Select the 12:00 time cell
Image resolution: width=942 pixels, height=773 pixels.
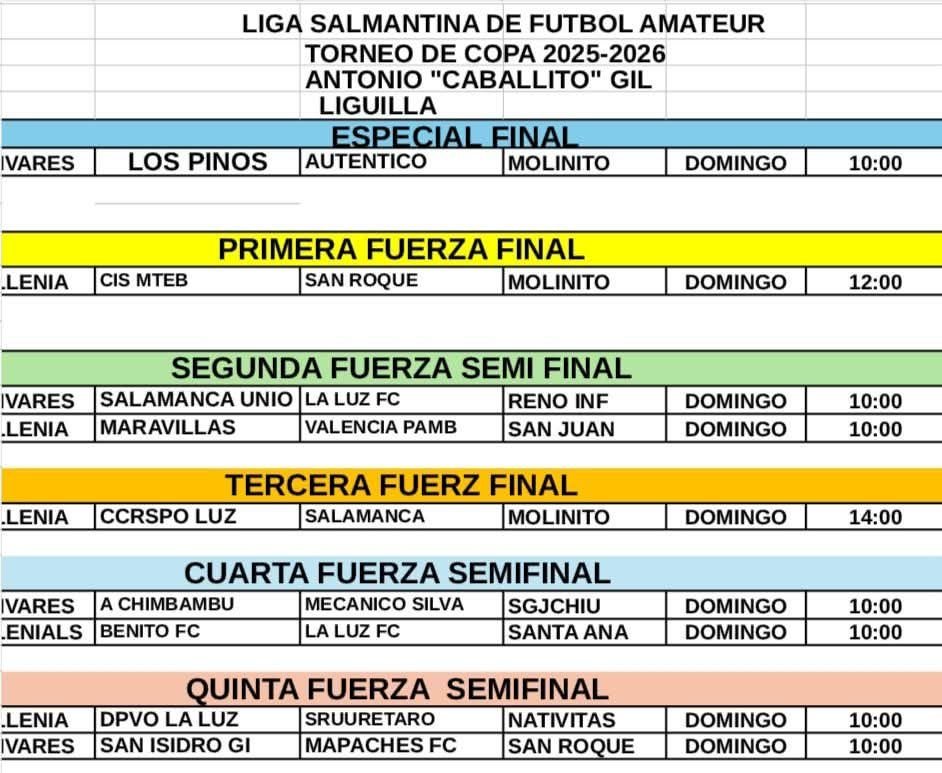[874, 283]
